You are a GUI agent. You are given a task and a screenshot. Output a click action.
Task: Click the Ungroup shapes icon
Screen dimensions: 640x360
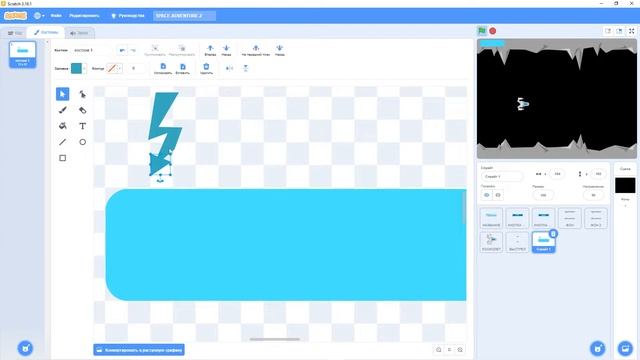(182, 51)
